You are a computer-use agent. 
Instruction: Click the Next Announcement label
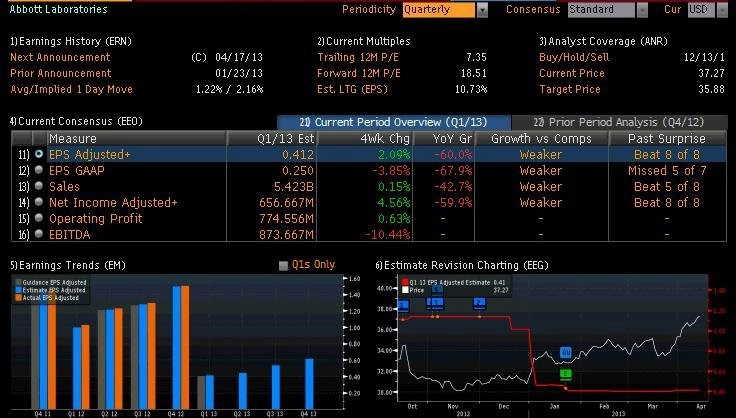tap(60, 57)
